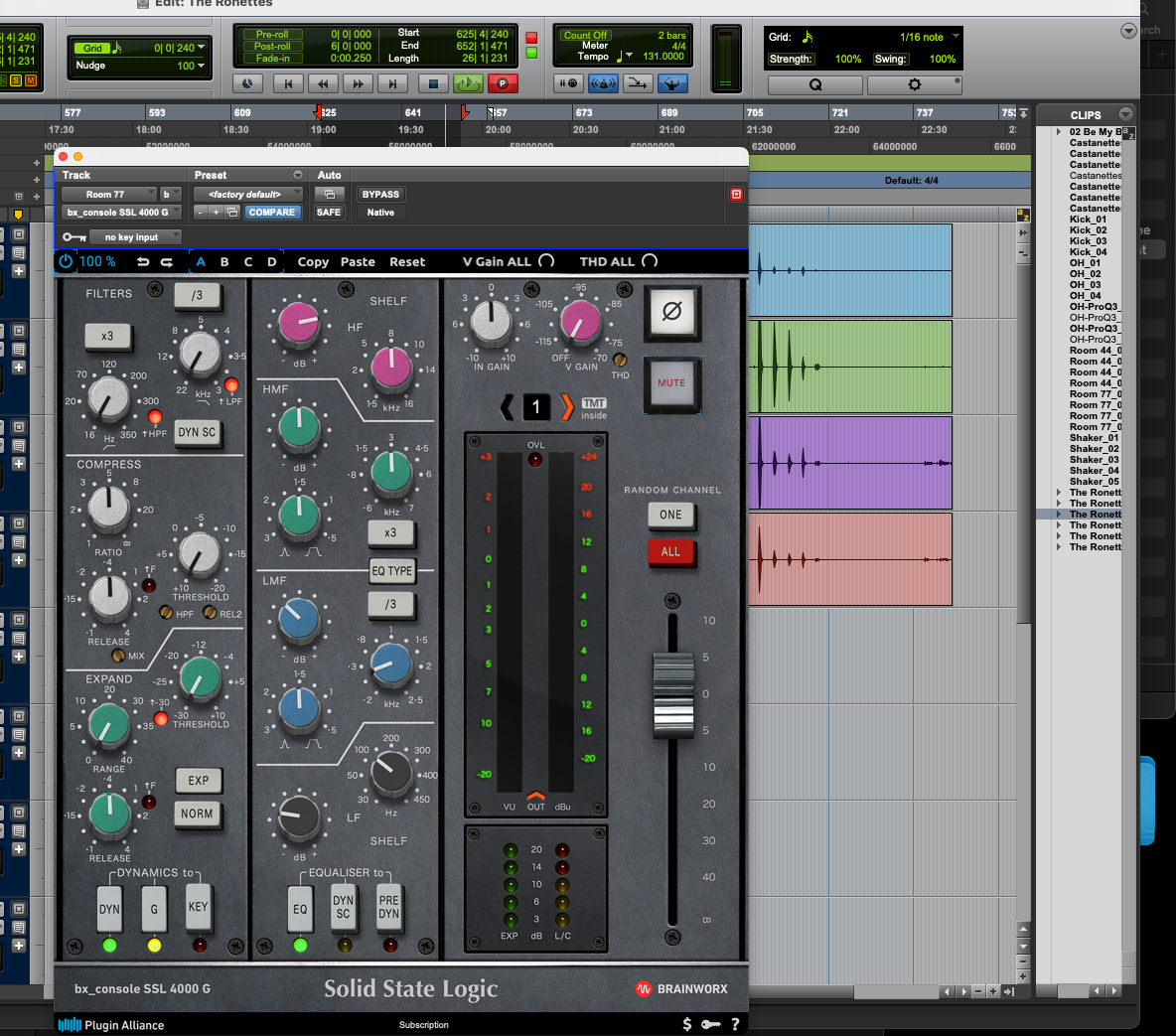The image size is (1176, 1036).
Task: Click the red target button in plugin header
Action: point(737,195)
